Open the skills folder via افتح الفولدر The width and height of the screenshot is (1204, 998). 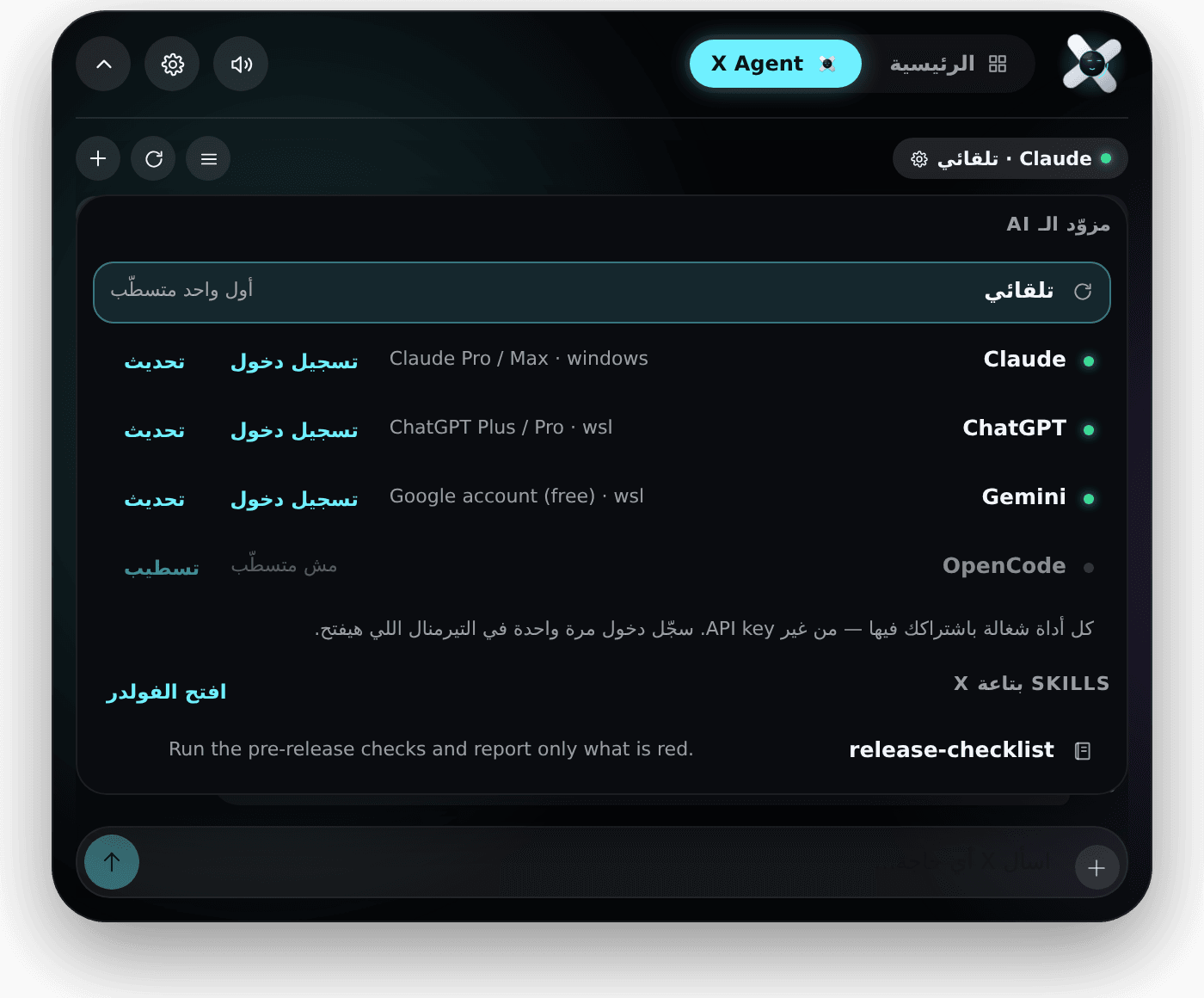[166, 692]
